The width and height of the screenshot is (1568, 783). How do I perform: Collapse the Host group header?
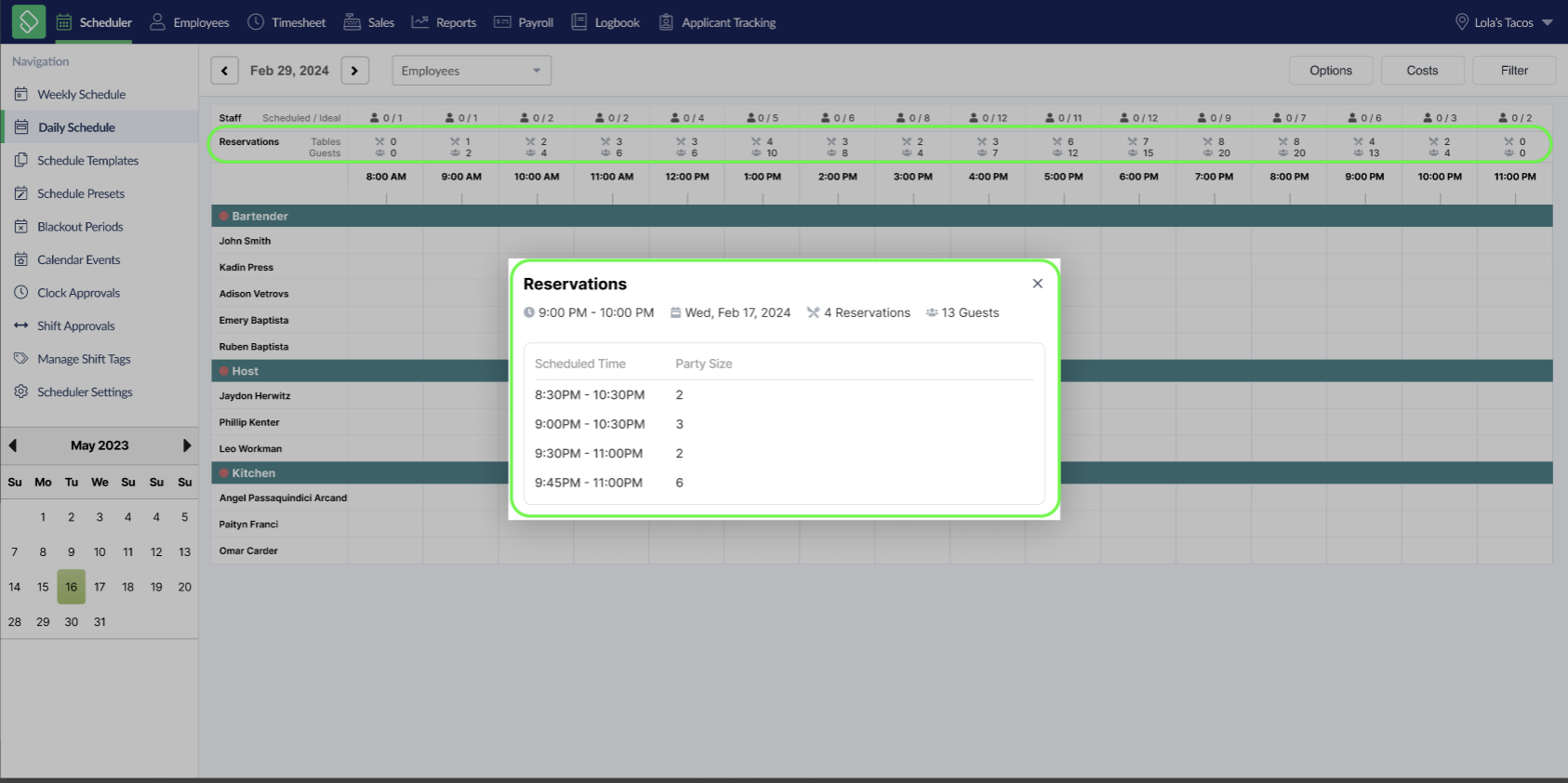882,371
